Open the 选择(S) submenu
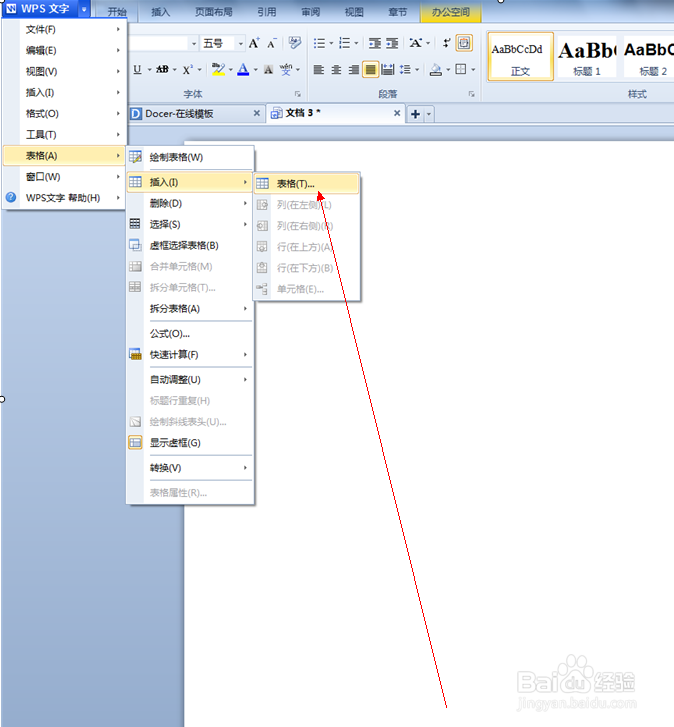Viewport: 674px width, 727px height. point(191,224)
